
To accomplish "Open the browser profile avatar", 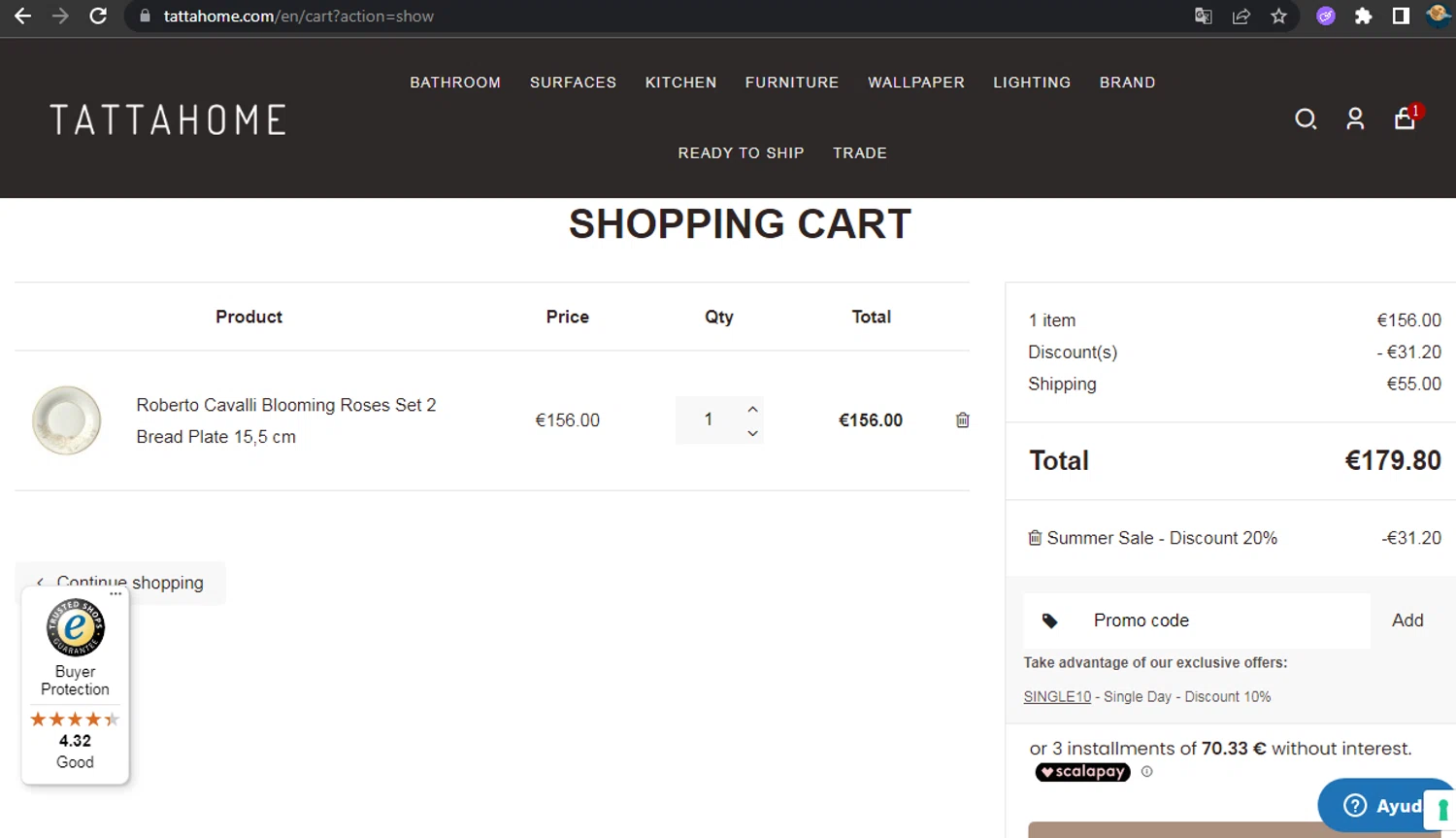I will click(x=1439, y=17).
